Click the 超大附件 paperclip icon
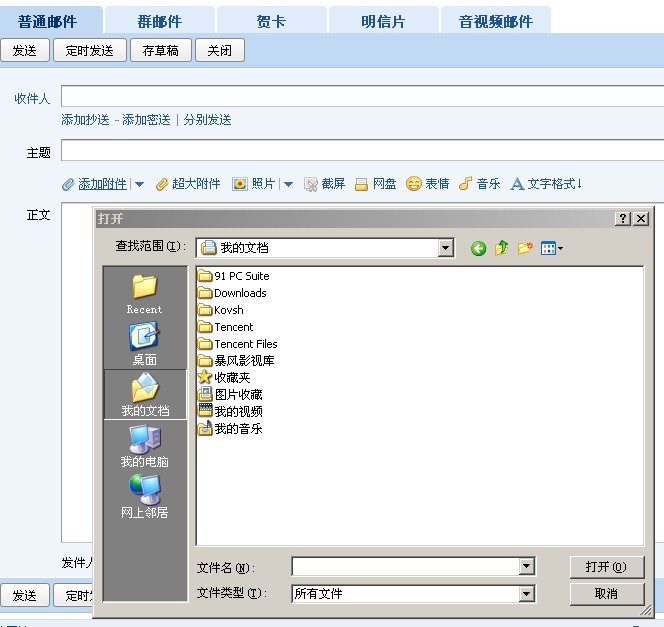 pyautogui.click(x=162, y=184)
